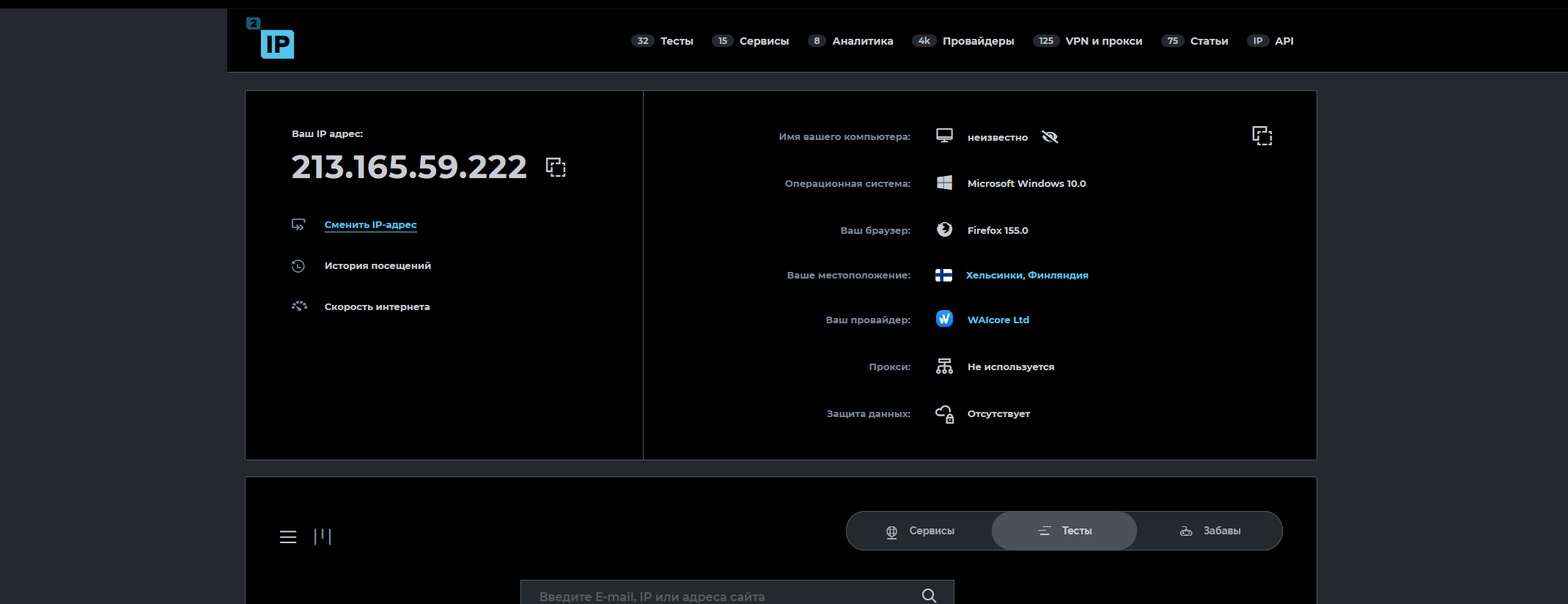
Task: Open the Сменить IP-адрес link
Action: pyautogui.click(x=370, y=225)
